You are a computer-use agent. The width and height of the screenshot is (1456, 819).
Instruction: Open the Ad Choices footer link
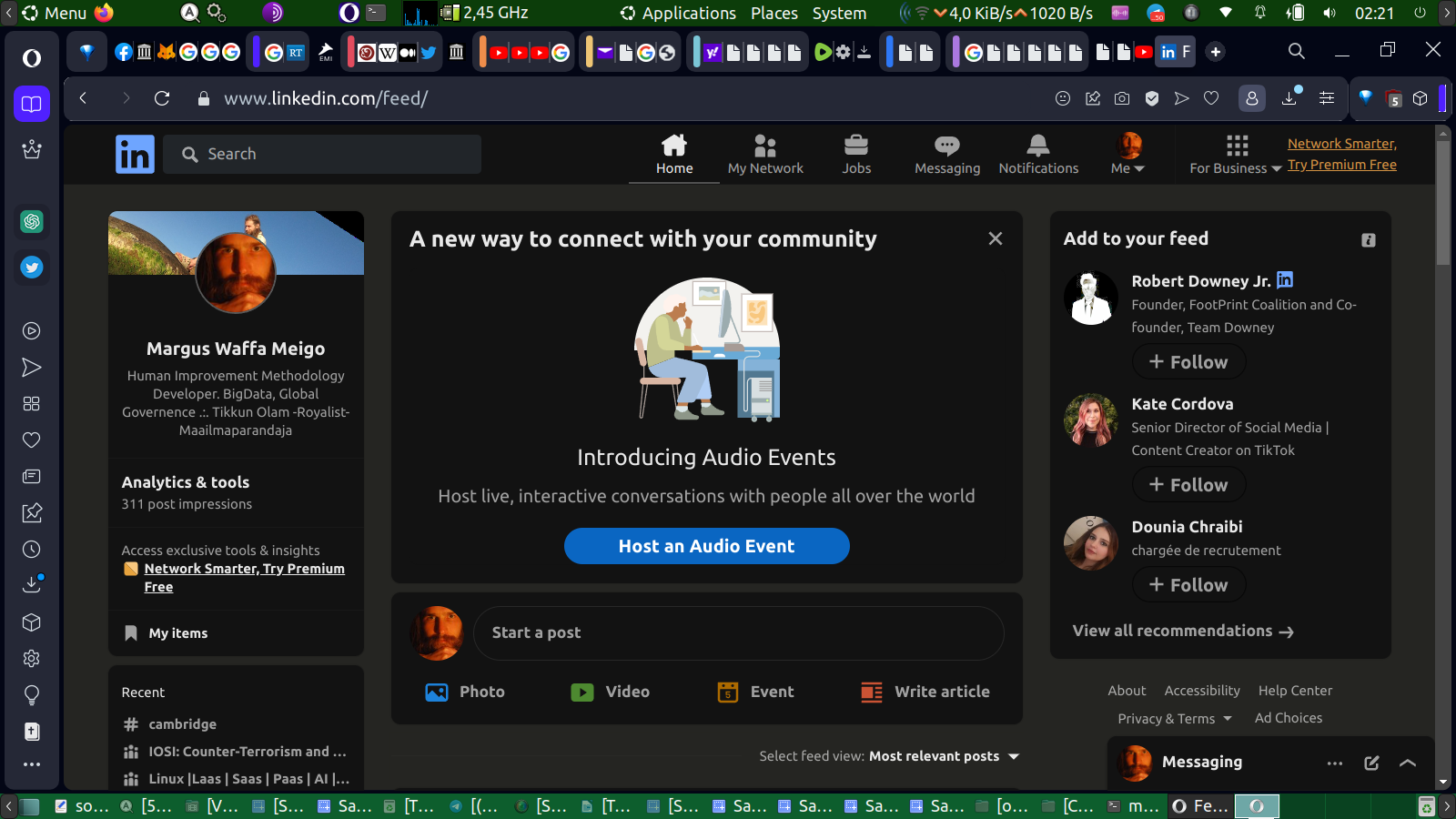[x=1289, y=718]
